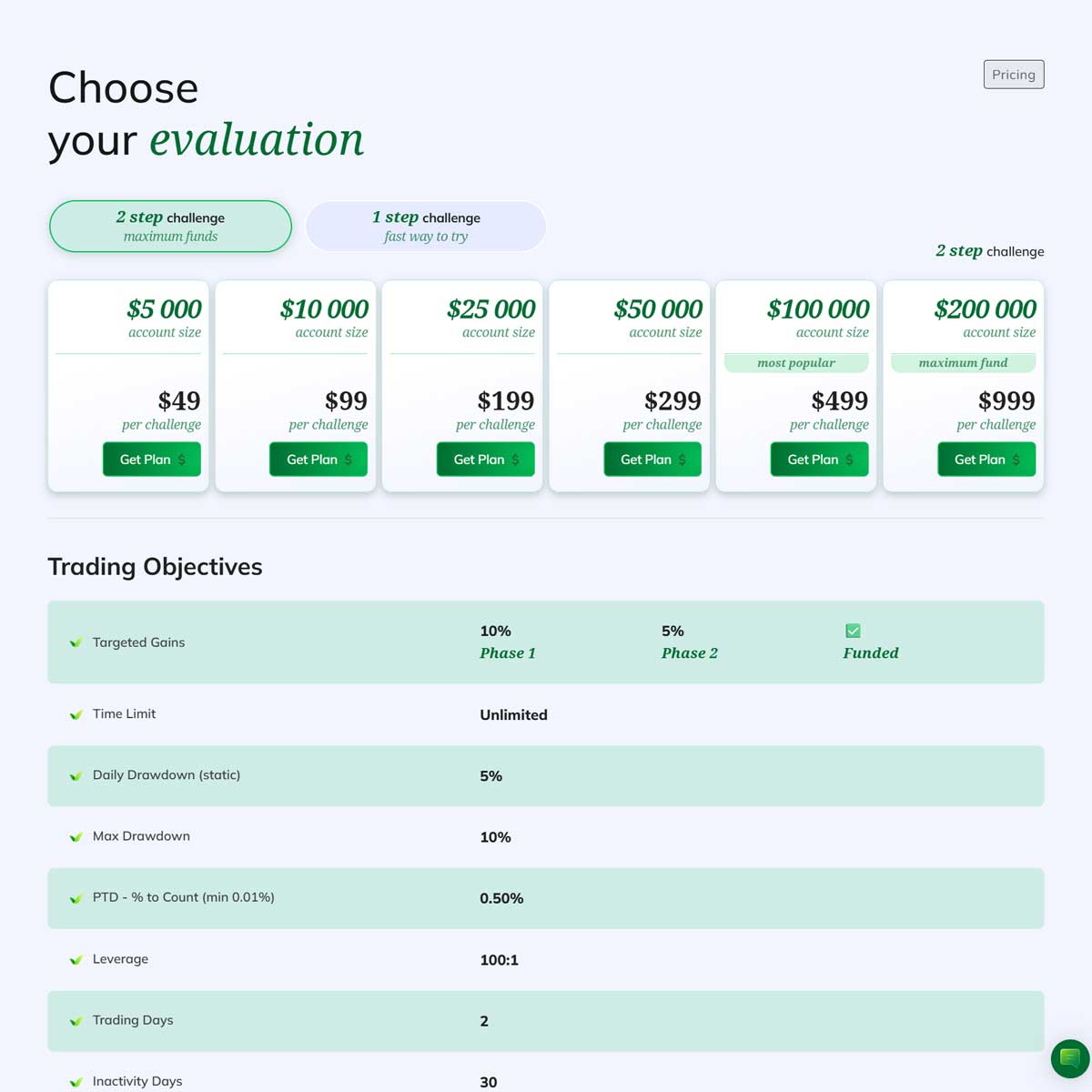Click the most popular badge
Viewport: 1092px width, 1092px height.
point(796,363)
